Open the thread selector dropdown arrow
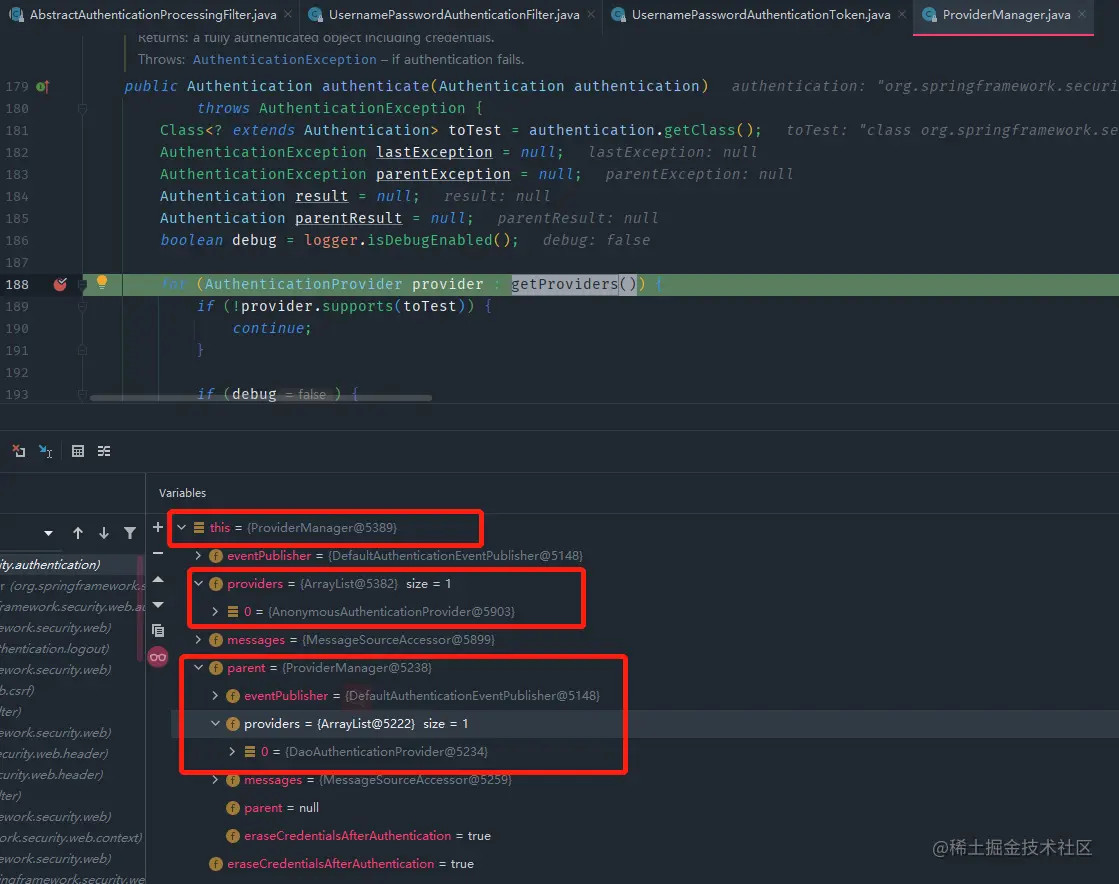This screenshot has height=884, width=1119. pyautogui.click(x=49, y=533)
